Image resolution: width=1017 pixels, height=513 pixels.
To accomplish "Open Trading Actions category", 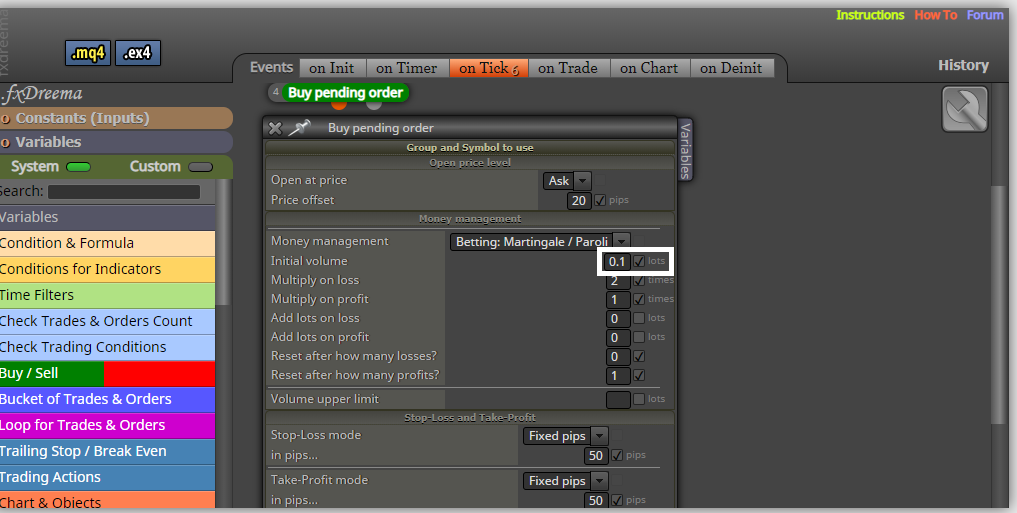I will (x=107, y=477).
